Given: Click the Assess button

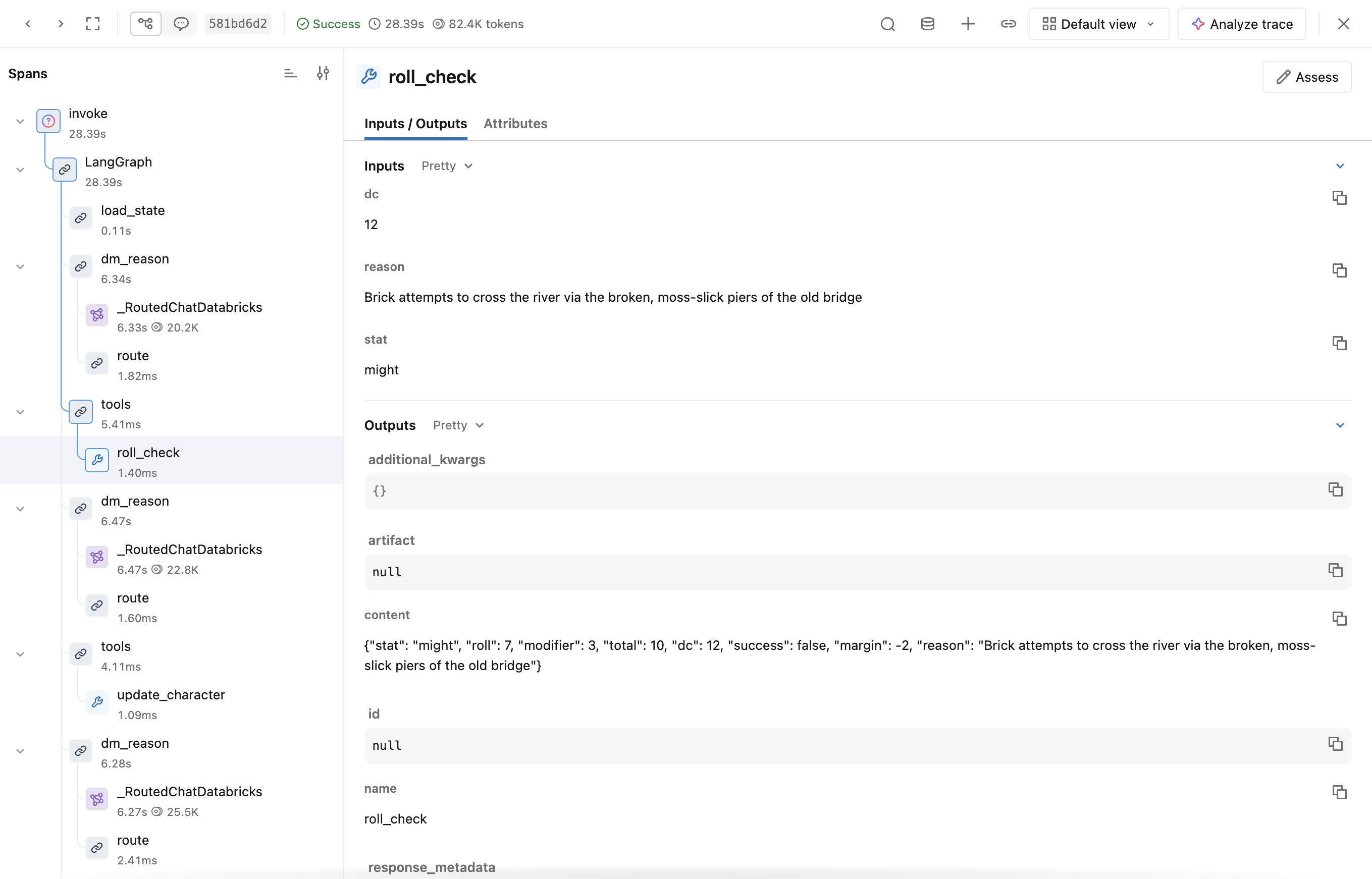Looking at the screenshot, I should coord(1307,77).
